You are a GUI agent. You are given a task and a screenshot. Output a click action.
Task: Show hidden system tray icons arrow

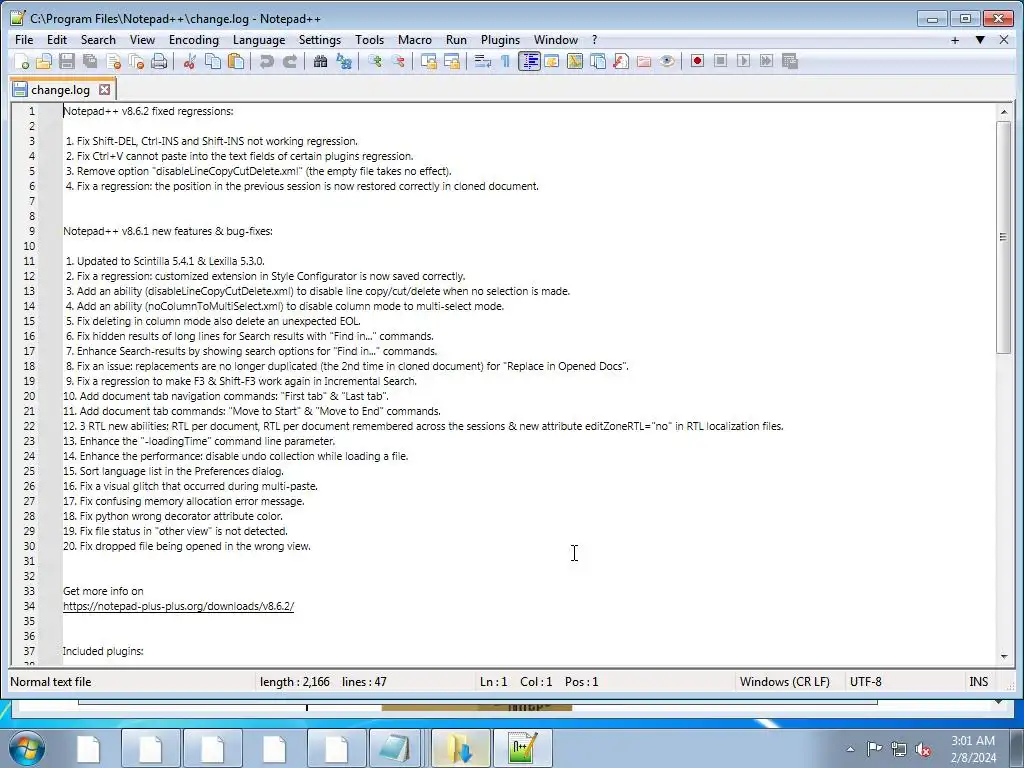coord(850,749)
